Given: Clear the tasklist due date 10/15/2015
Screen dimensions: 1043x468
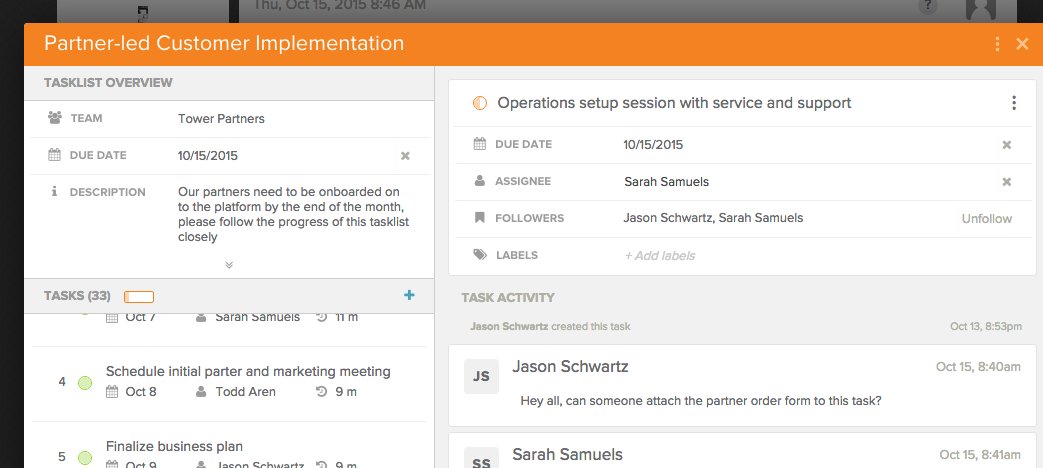Looking at the screenshot, I should click(x=405, y=156).
